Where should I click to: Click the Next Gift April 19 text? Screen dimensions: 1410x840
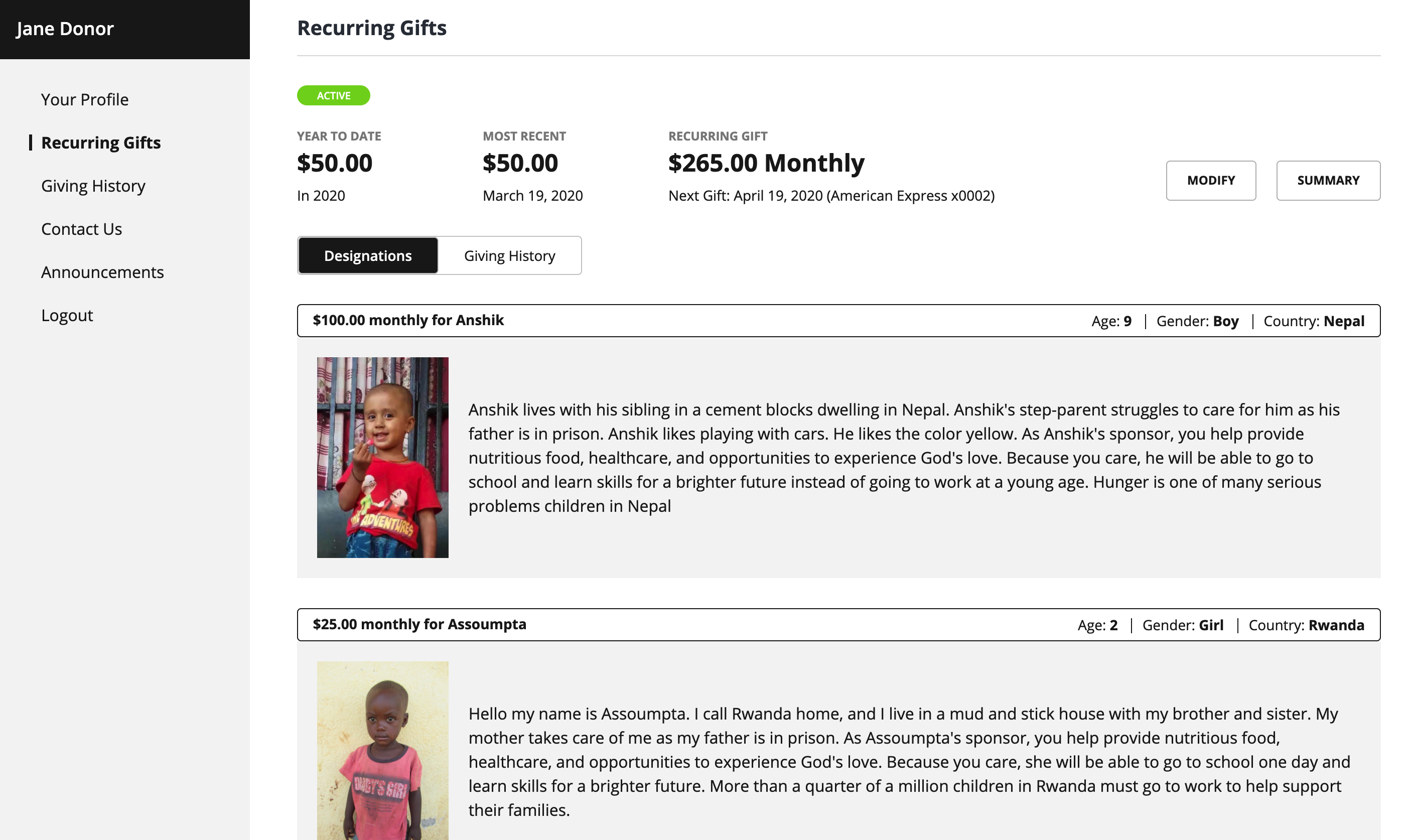(x=831, y=196)
